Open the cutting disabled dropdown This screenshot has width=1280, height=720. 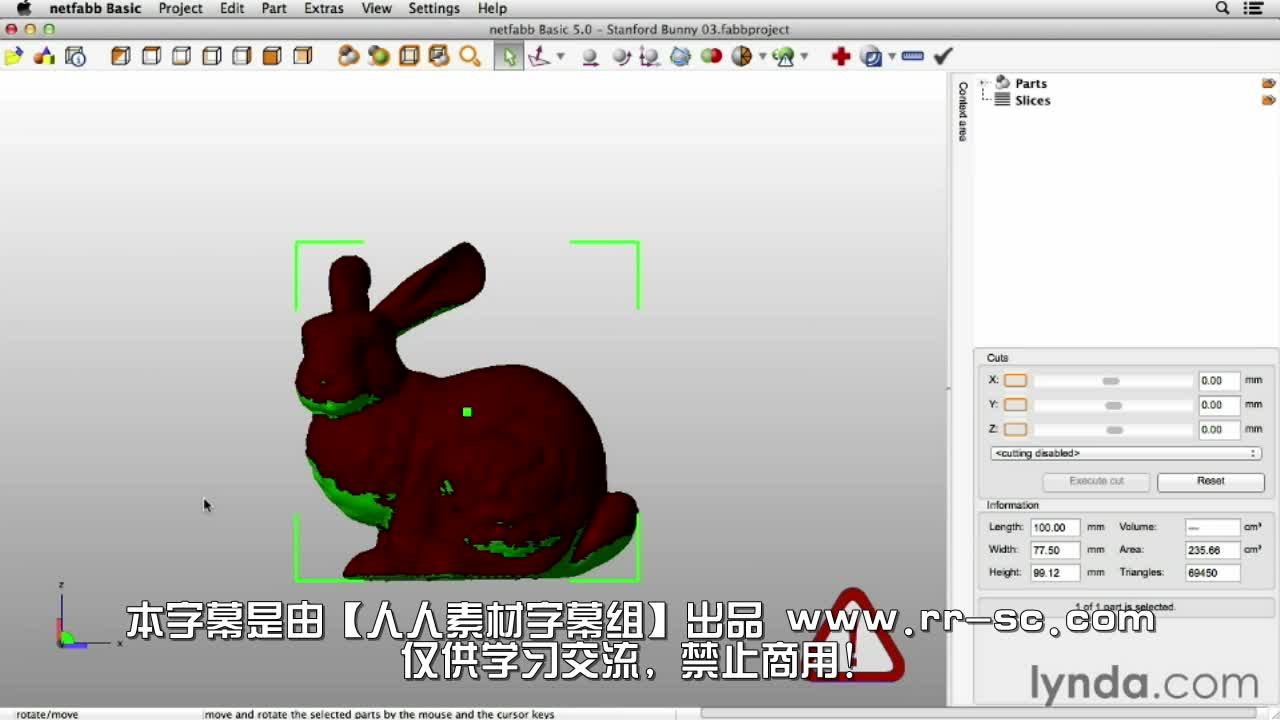coord(1125,454)
